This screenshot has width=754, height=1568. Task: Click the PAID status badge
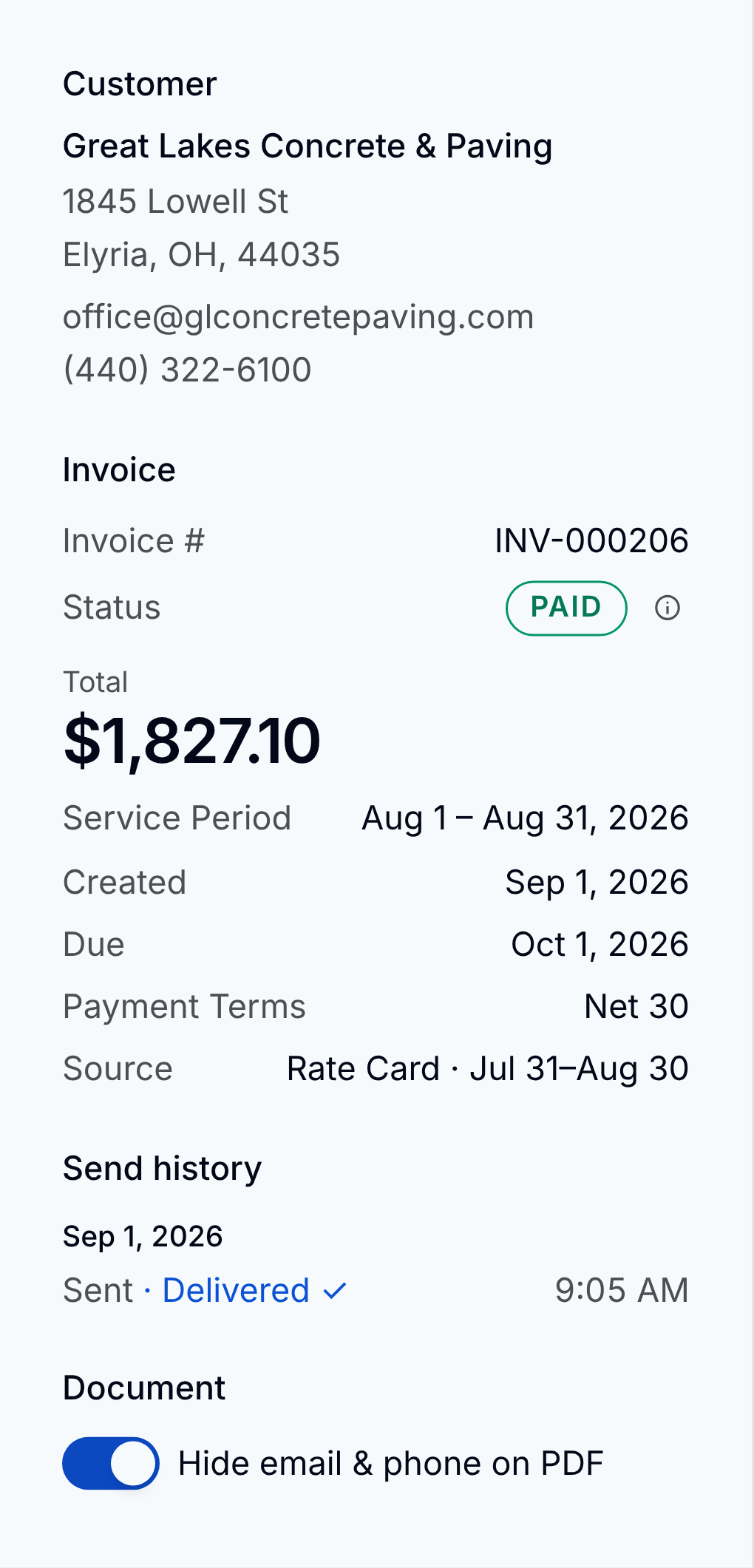(566, 608)
